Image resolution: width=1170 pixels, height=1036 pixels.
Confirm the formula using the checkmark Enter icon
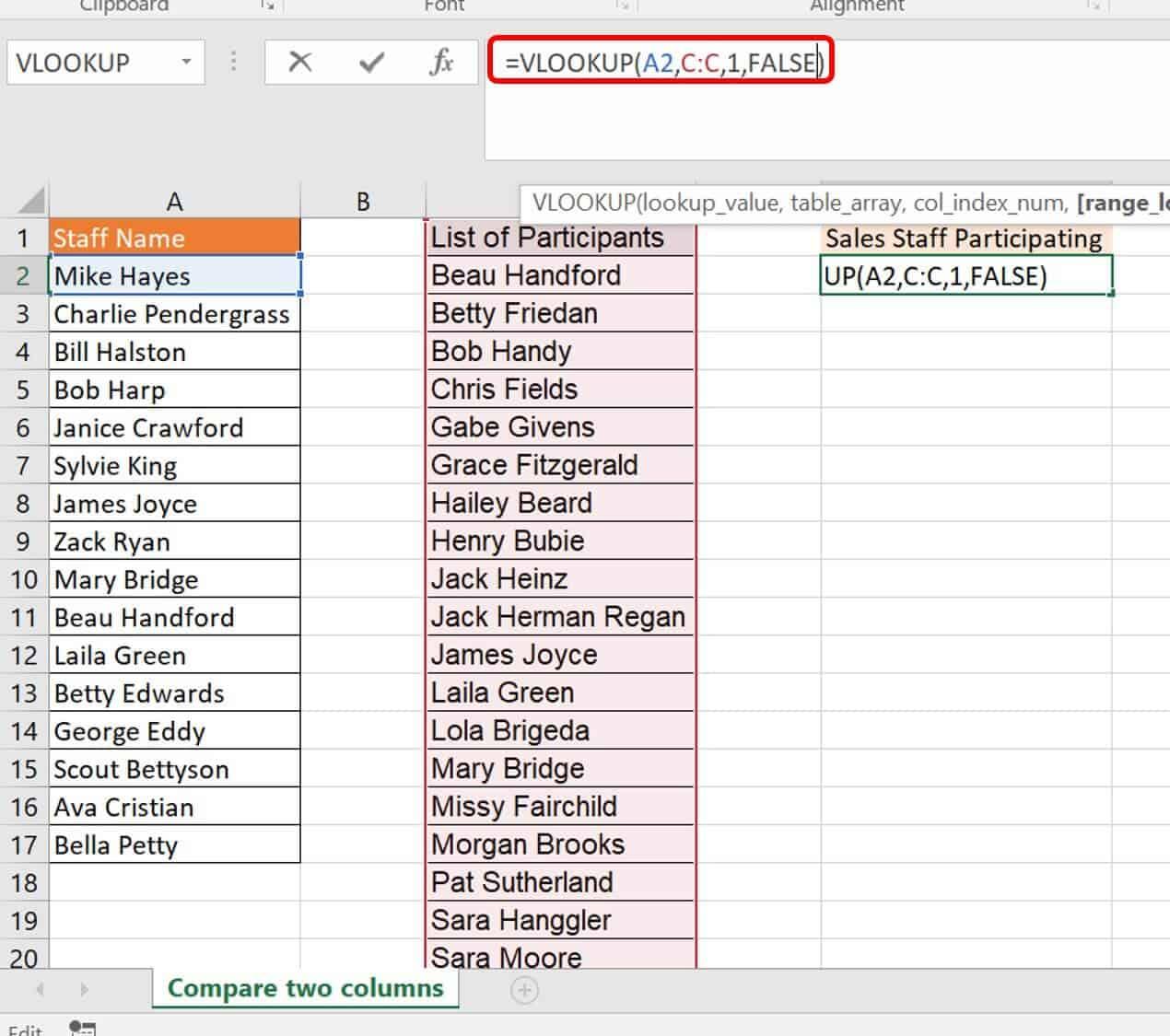(371, 63)
